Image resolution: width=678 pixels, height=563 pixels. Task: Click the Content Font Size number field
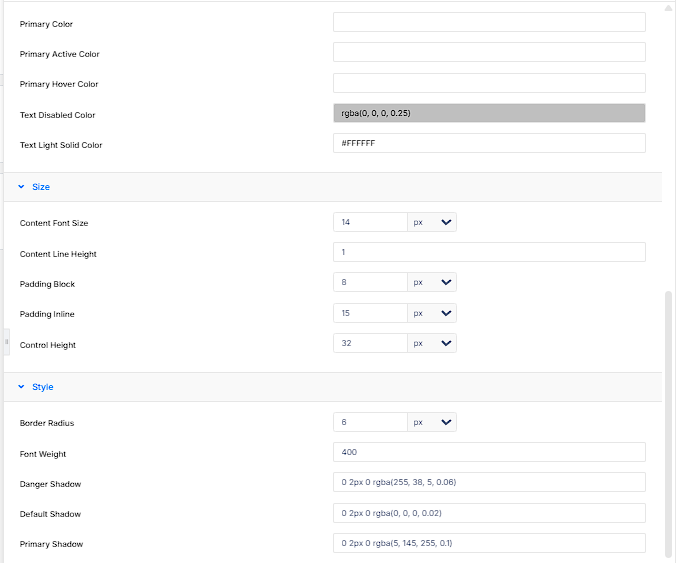point(370,222)
